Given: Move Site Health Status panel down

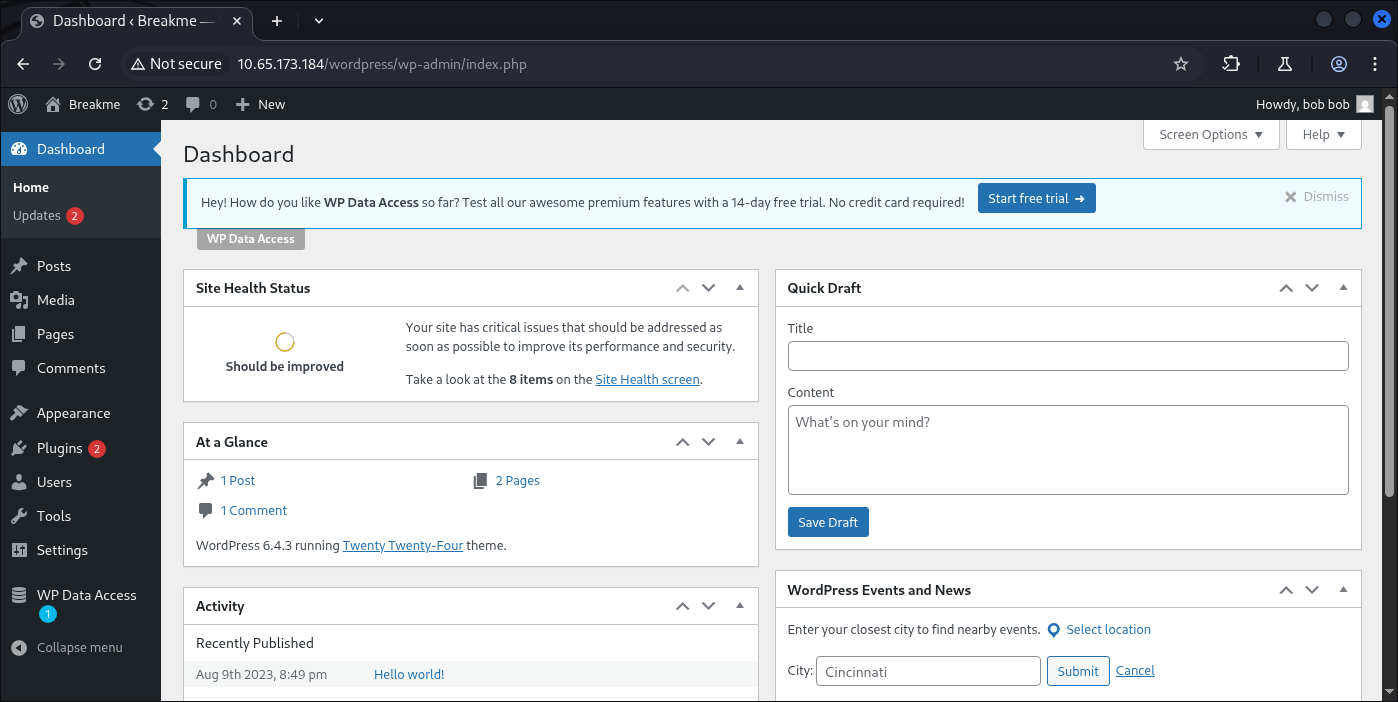Looking at the screenshot, I should point(709,288).
